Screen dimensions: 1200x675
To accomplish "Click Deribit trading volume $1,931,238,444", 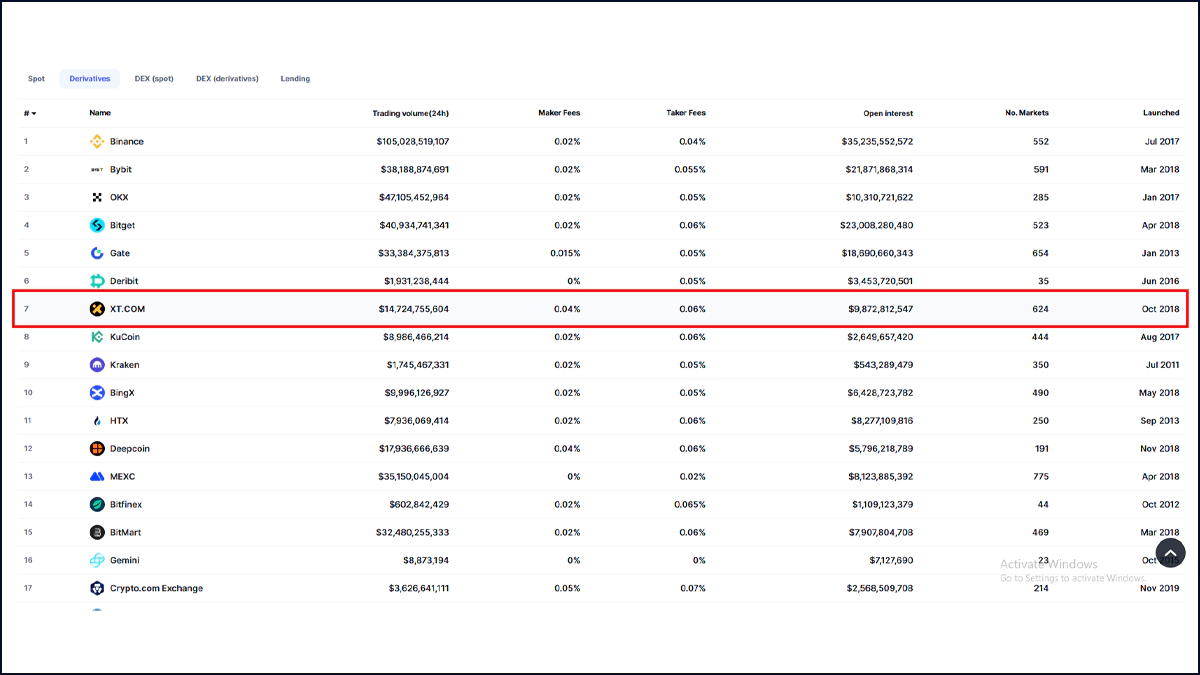I will [417, 282].
